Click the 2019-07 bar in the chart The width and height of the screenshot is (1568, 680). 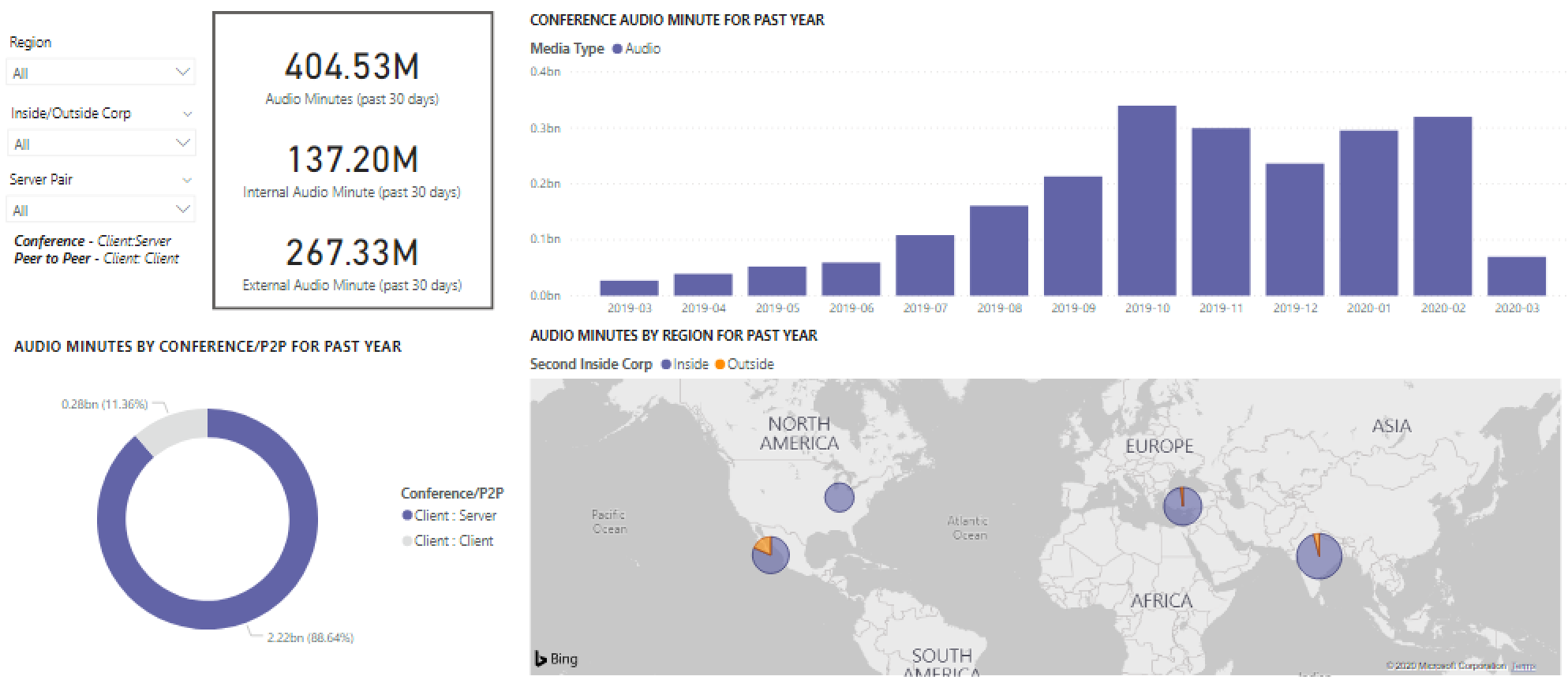click(925, 266)
